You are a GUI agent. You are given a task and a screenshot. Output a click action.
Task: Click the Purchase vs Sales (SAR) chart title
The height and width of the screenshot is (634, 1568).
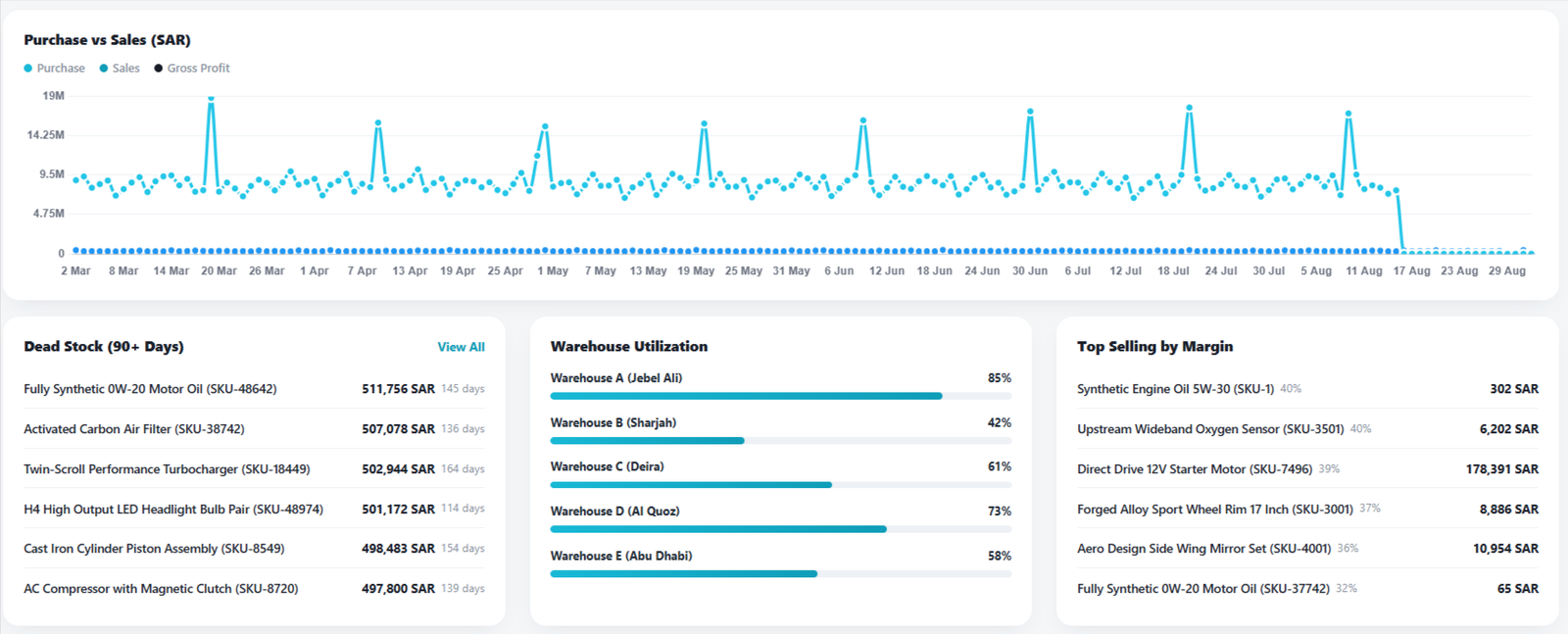tap(107, 40)
